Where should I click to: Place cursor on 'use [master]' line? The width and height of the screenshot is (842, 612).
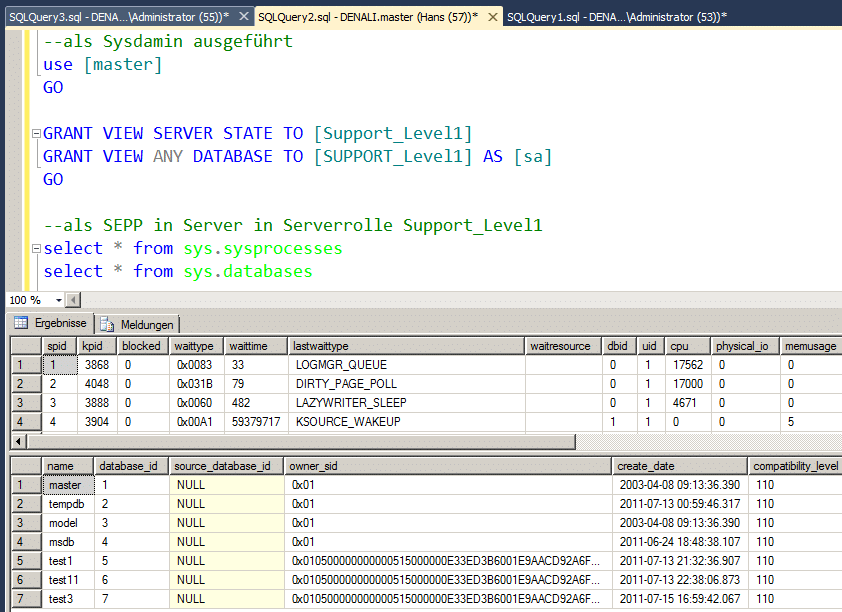pyautogui.click(x=102, y=64)
